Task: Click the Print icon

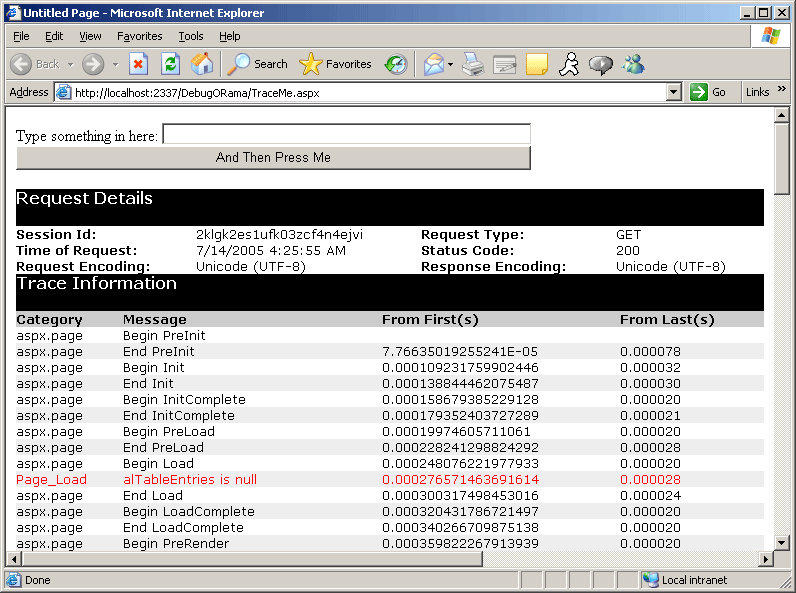Action: tap(473, 64)
